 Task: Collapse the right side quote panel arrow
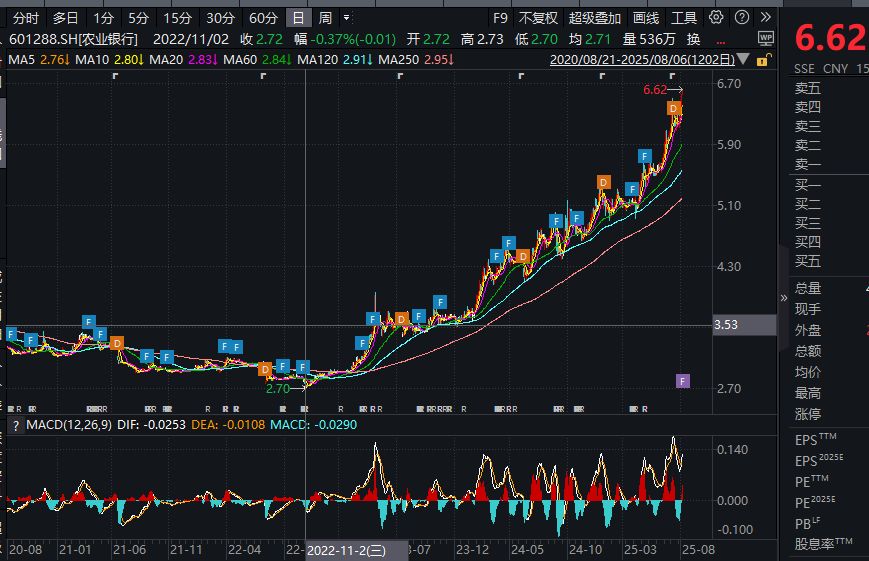(784, 298)
